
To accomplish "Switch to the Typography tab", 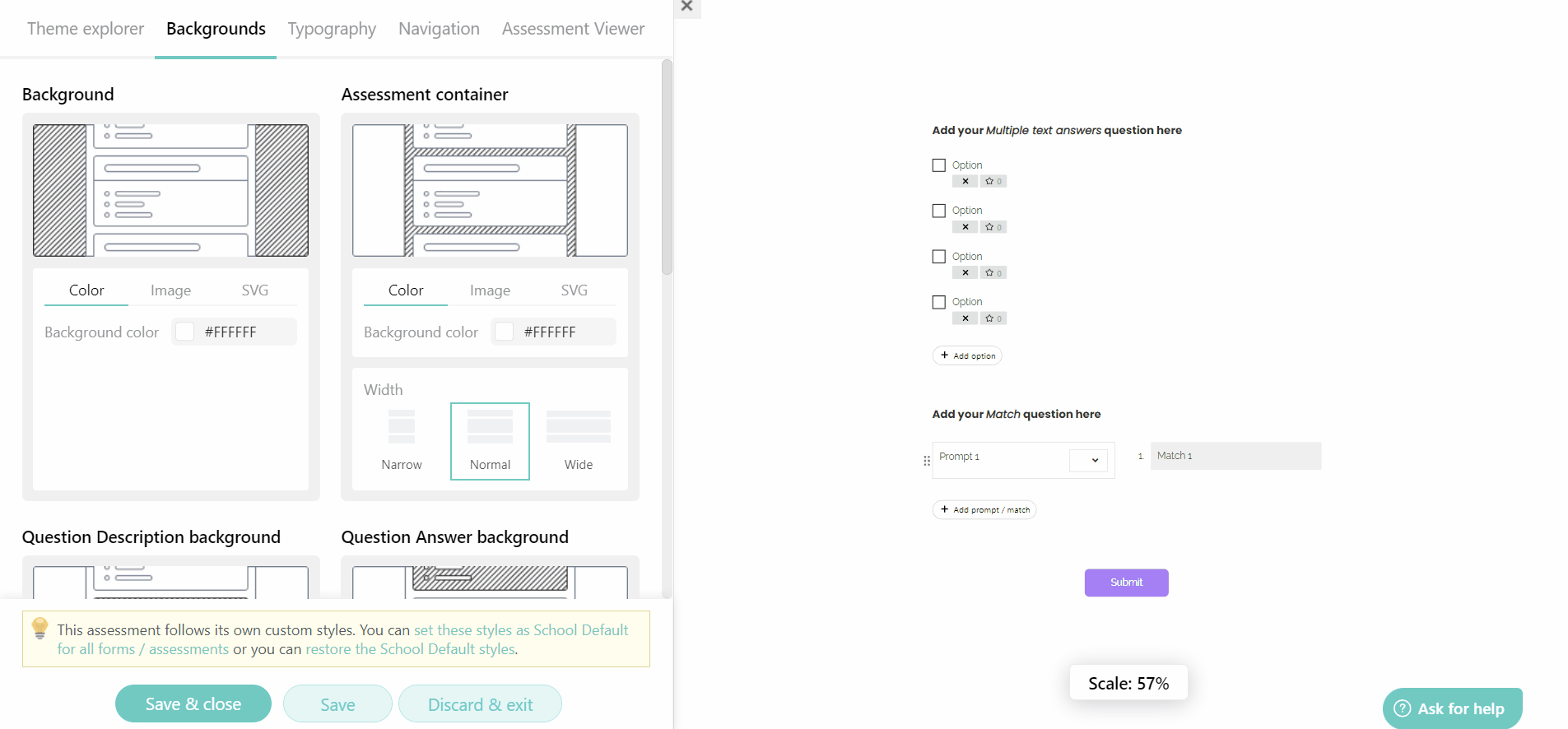I will pyautogui.click(x=331, y=28).
